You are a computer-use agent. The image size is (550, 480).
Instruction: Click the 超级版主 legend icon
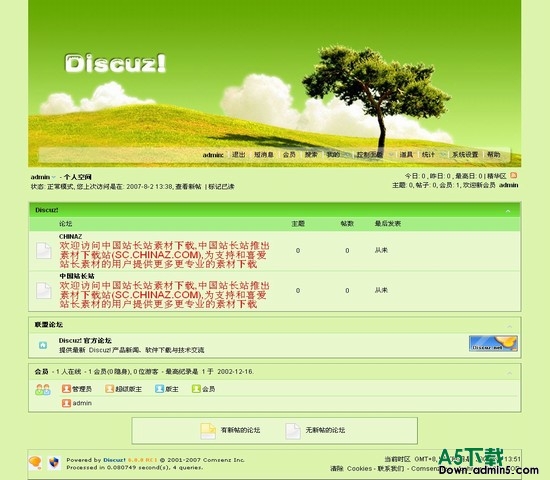109,389
